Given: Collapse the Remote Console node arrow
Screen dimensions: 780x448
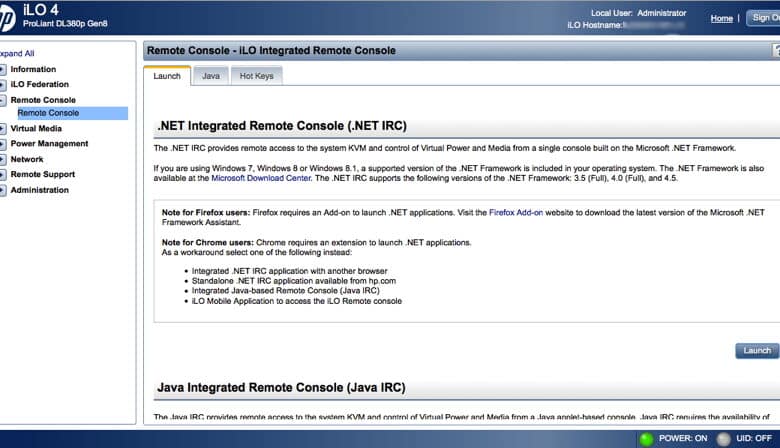Looking at the screenshot, I should tap(2, 100).
